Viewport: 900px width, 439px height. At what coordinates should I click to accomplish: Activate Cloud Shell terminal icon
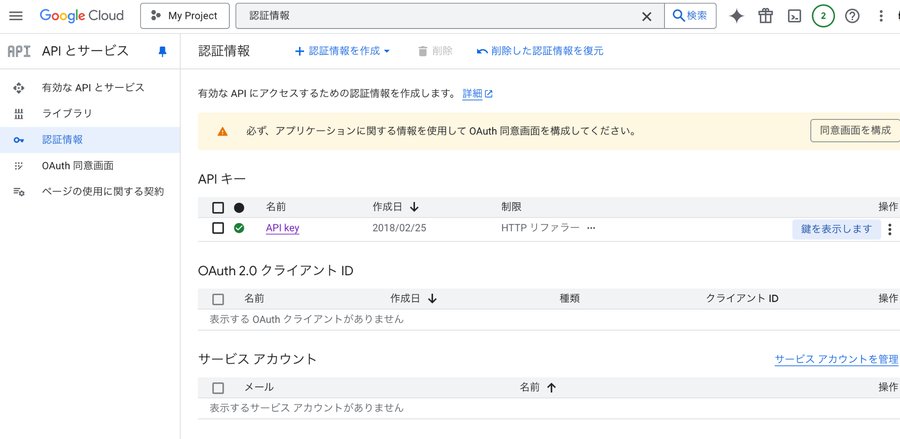794,16
